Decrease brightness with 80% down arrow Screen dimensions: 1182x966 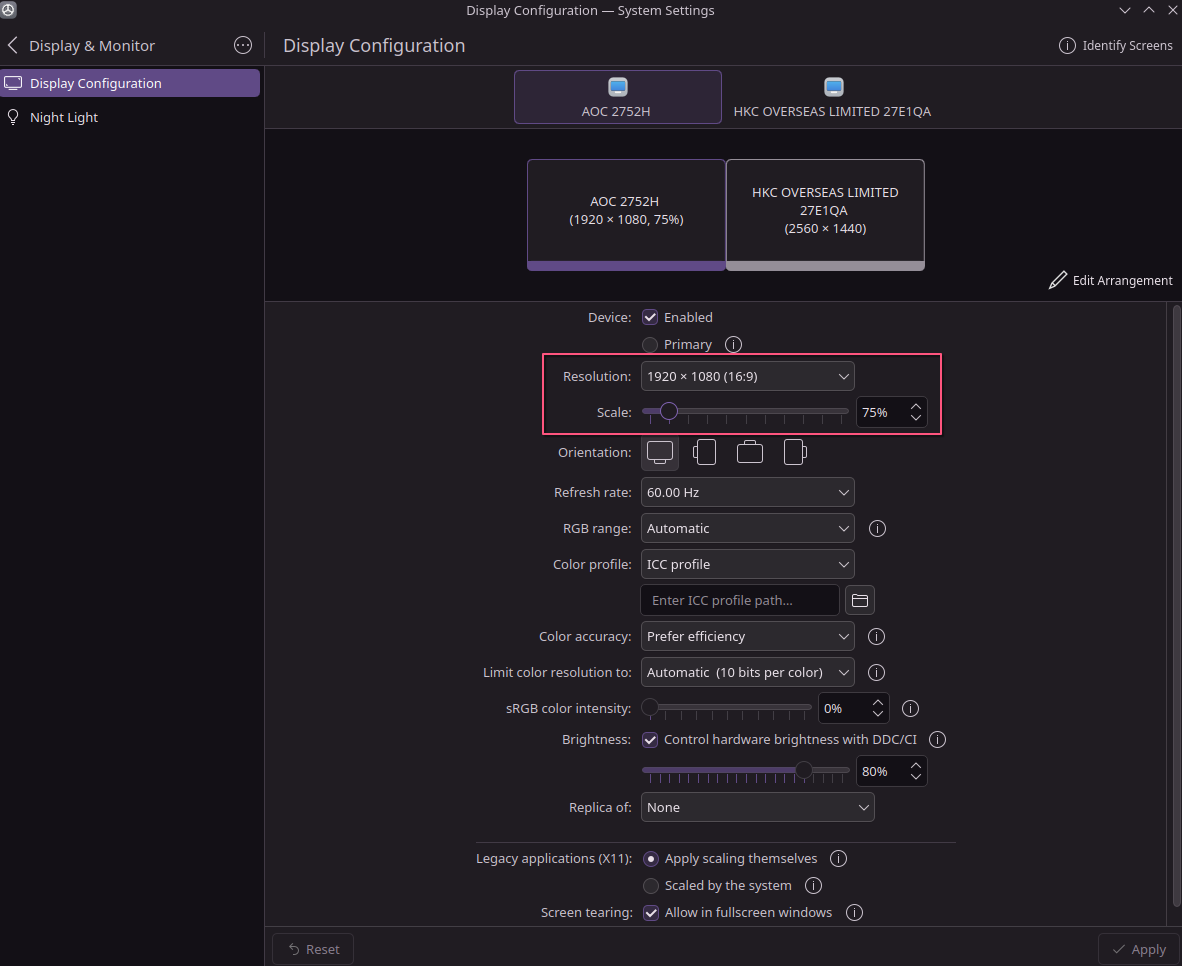pos(916,777)
